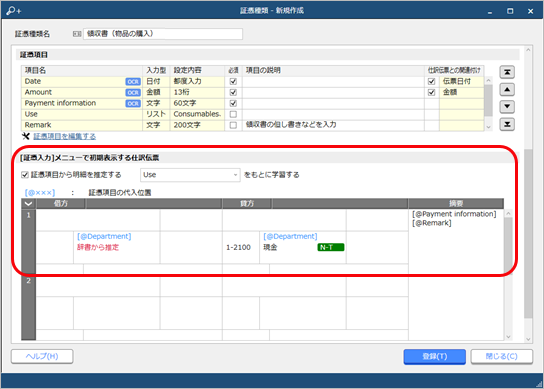Viewport: 544px width, 389px height.
Task: Select journal row number 1
Action: pos(28,242)
